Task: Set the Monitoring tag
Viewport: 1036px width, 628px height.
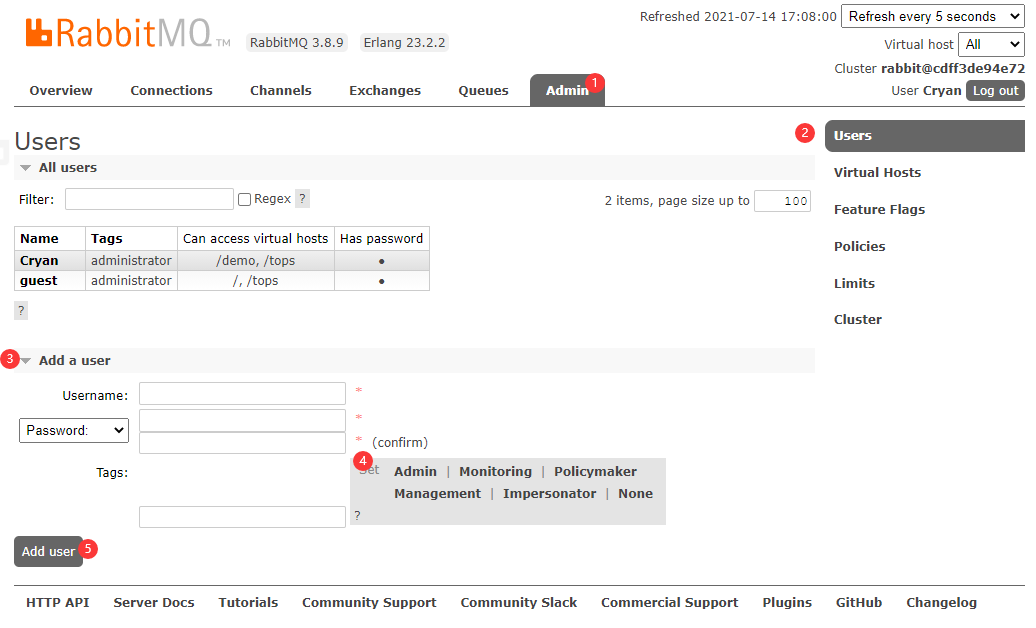Action: (x=496, y=472)
